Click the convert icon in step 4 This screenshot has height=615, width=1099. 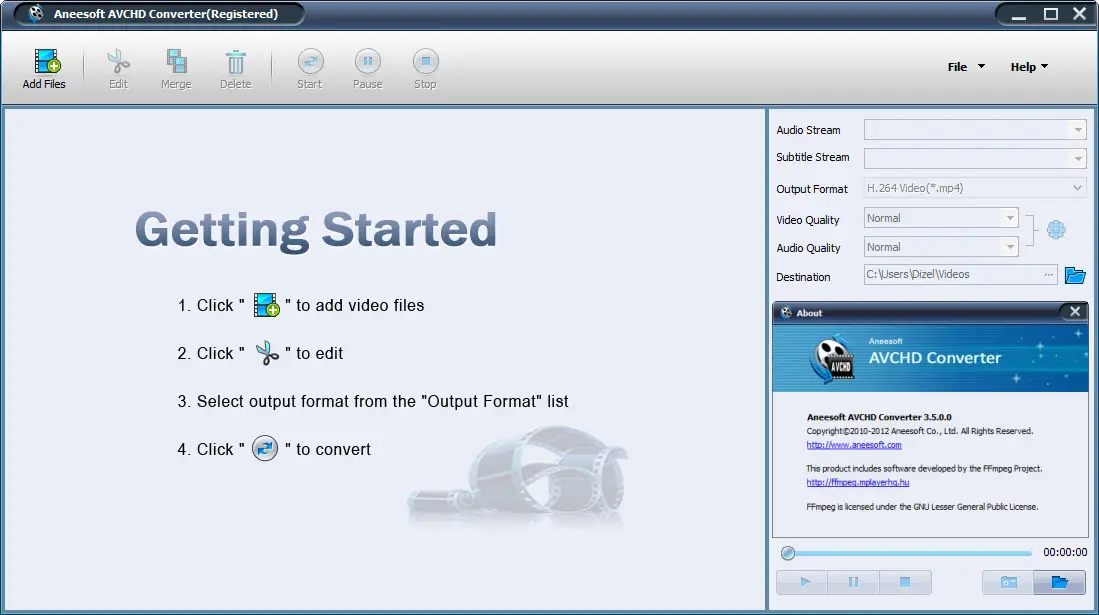pos(265,448)
